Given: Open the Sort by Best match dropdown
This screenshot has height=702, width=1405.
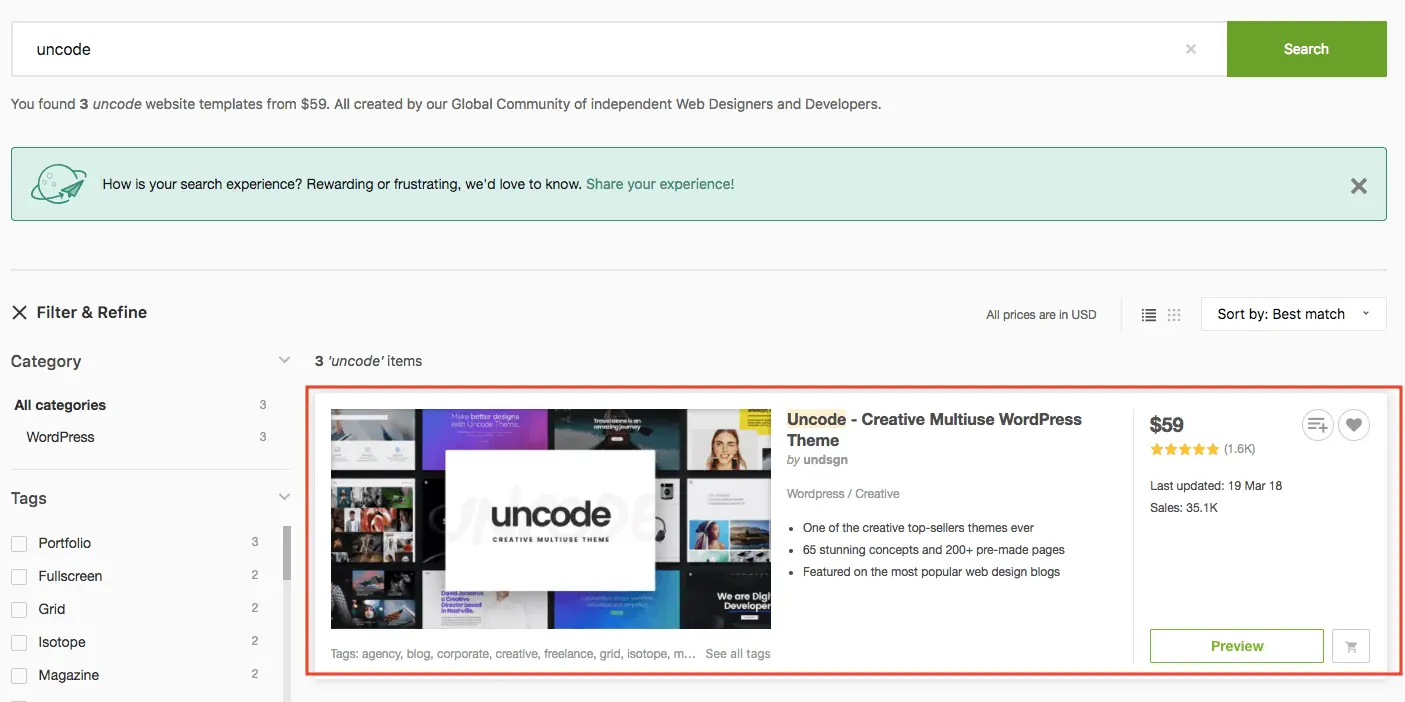Looking at the screenshot, I should click(1293, 314).
